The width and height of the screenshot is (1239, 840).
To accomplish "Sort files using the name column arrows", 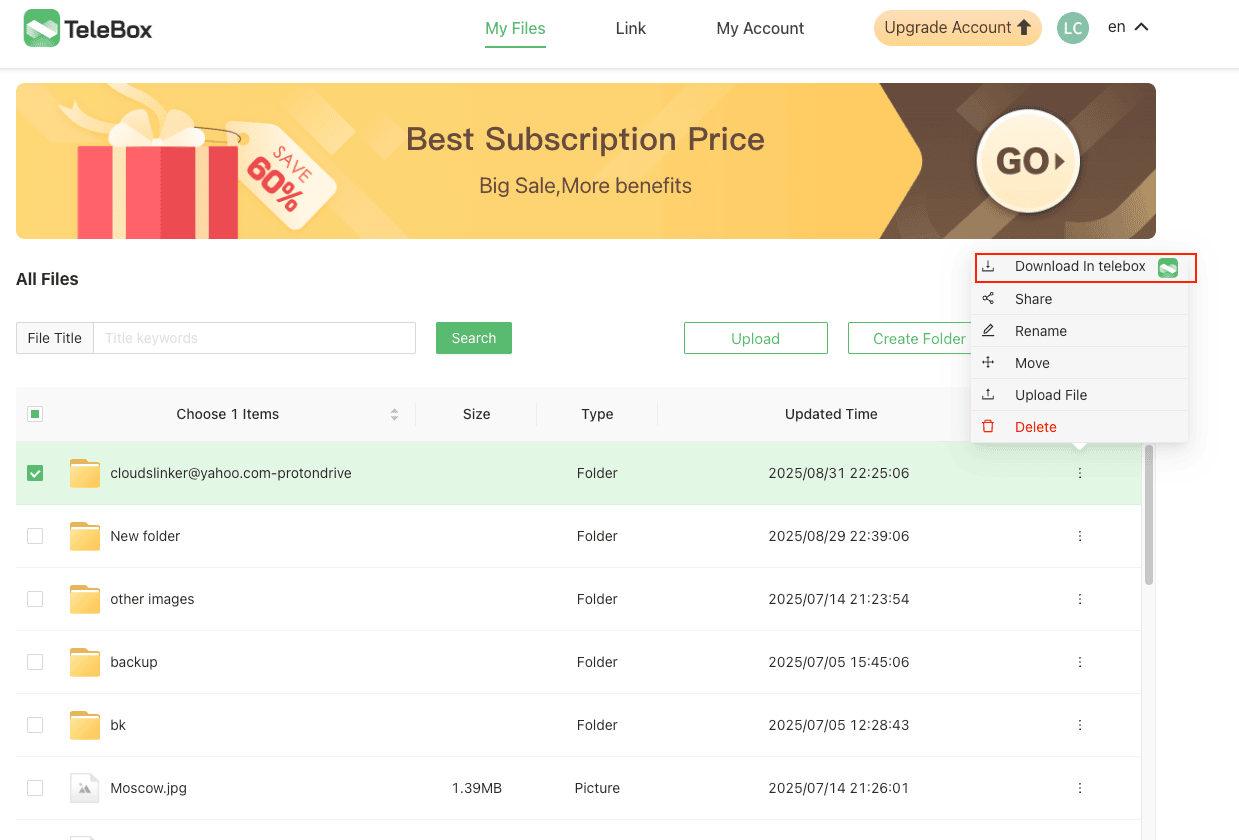I will coord(395,414).
